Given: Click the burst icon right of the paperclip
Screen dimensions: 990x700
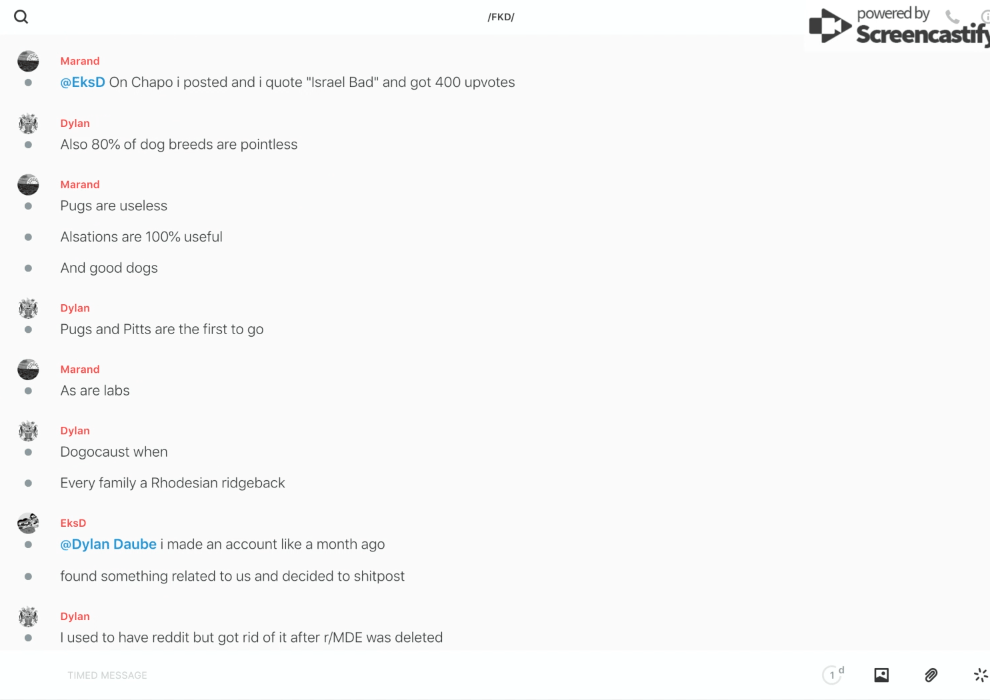Looking at the screenshot, I should pyautogui.click(x=980, y=675).
